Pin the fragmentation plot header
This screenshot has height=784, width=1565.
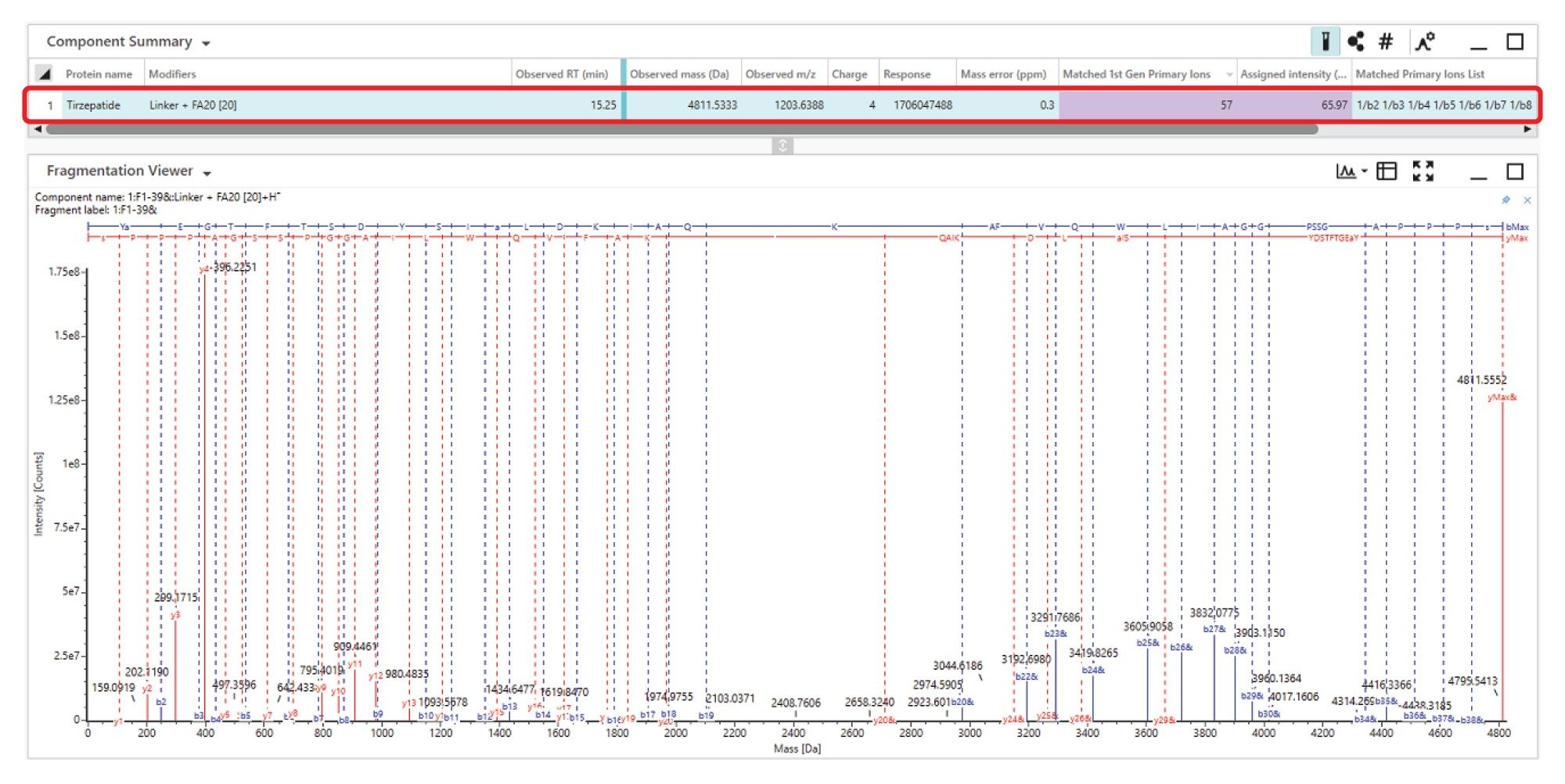tap(1506, 200)
